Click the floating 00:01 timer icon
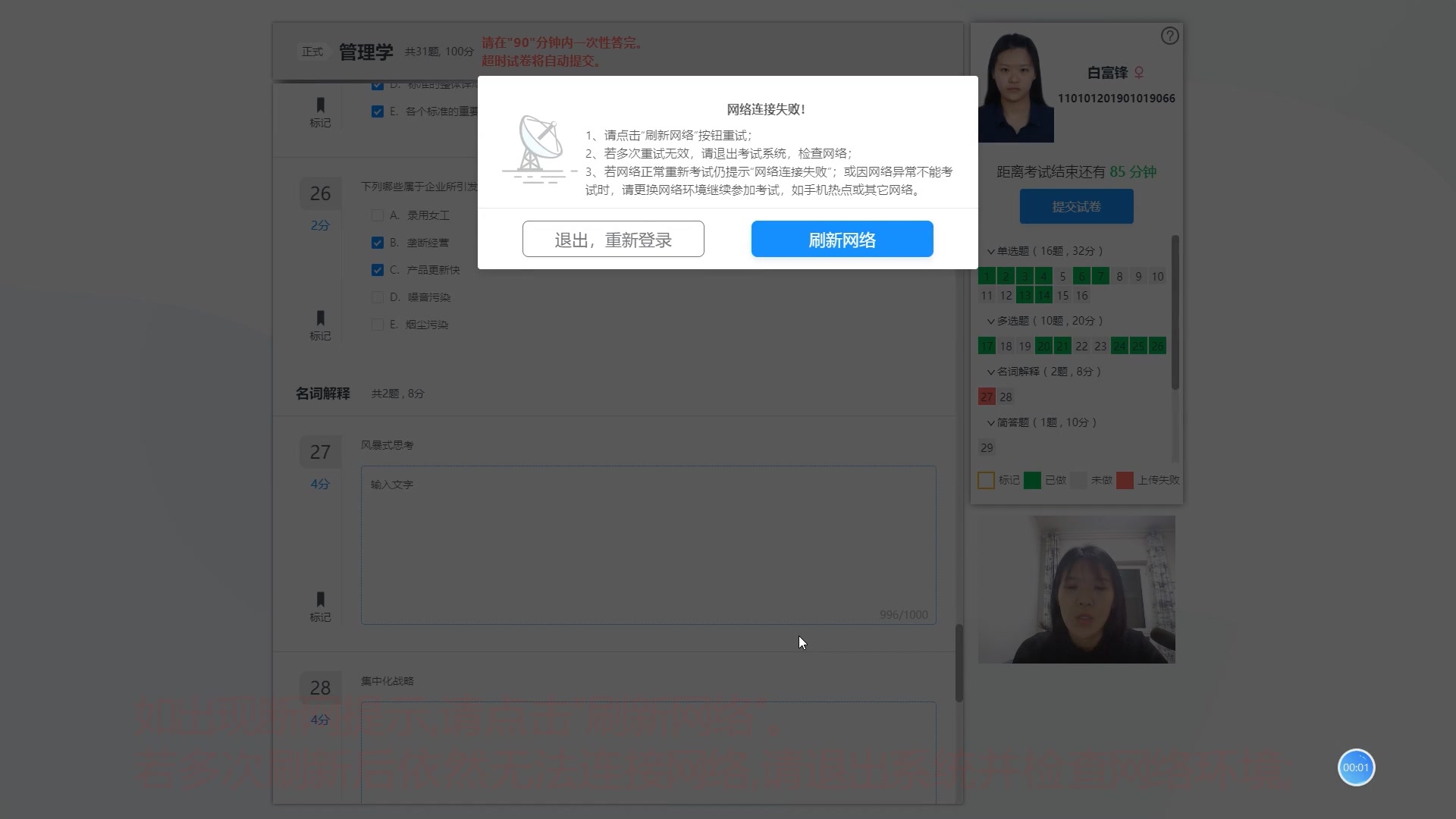This screenshot has height=819, width=1456. click(x=1355, y=767)
